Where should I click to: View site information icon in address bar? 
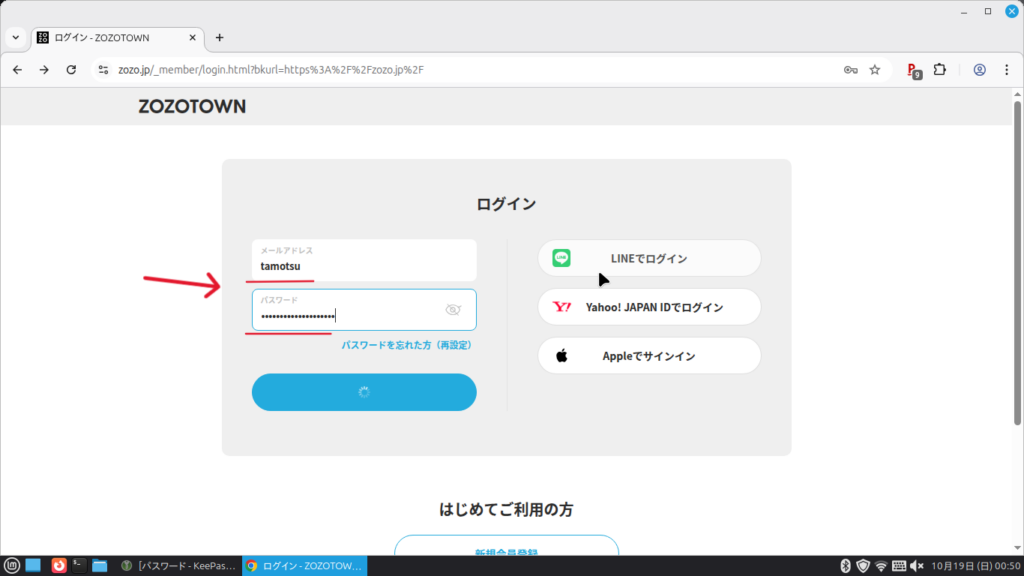[x=102, y=70]
